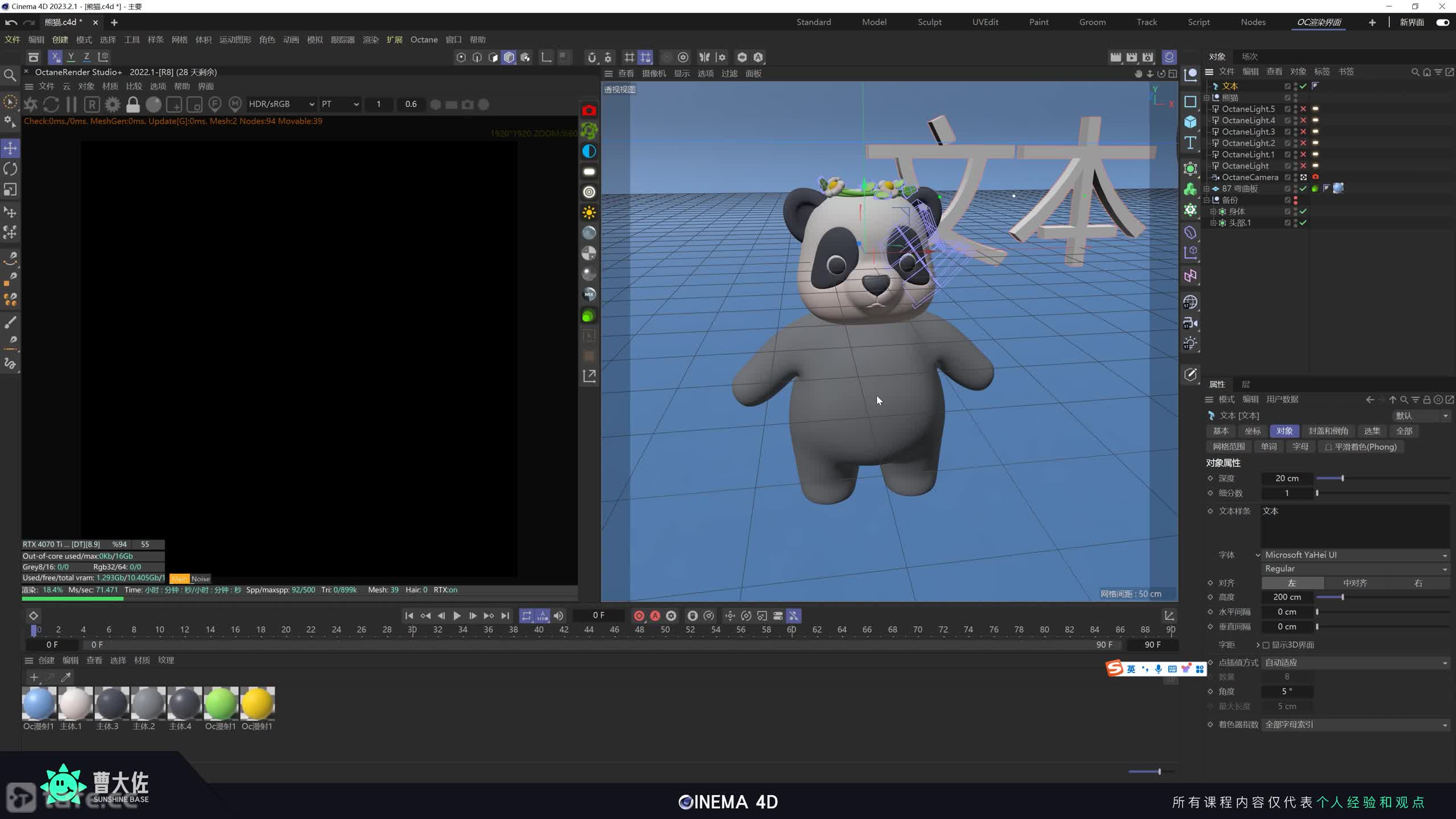
Task: Open the 运动图形 menu
Action: tap(235, 40)
